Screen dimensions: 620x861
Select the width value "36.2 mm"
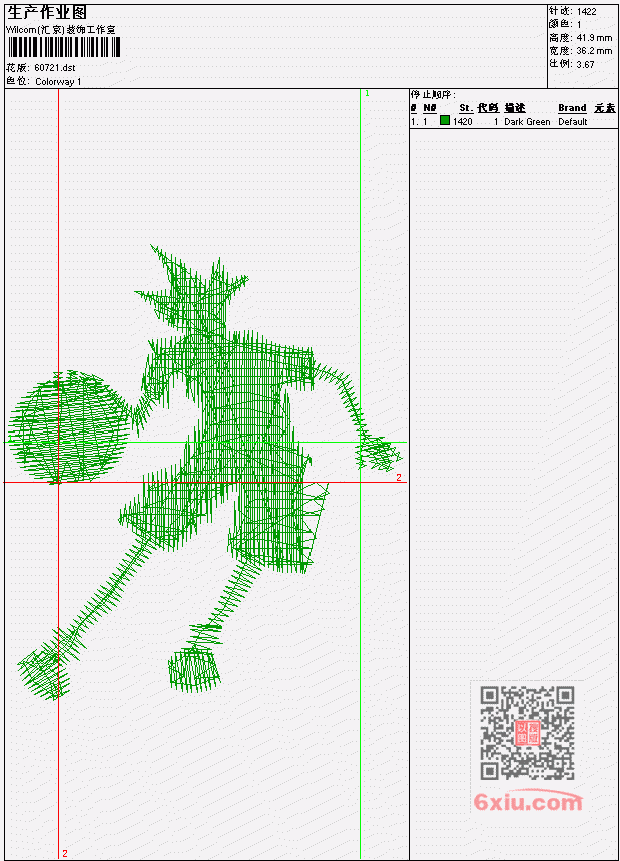click(594, 51)
